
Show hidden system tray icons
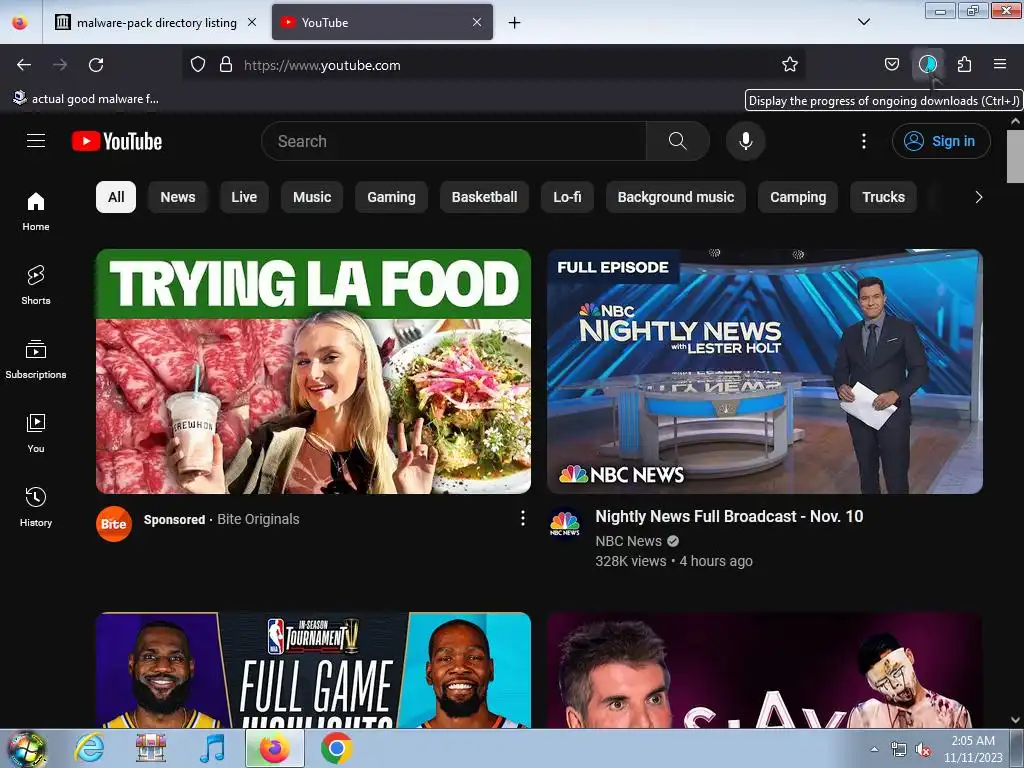click(874, 749)
